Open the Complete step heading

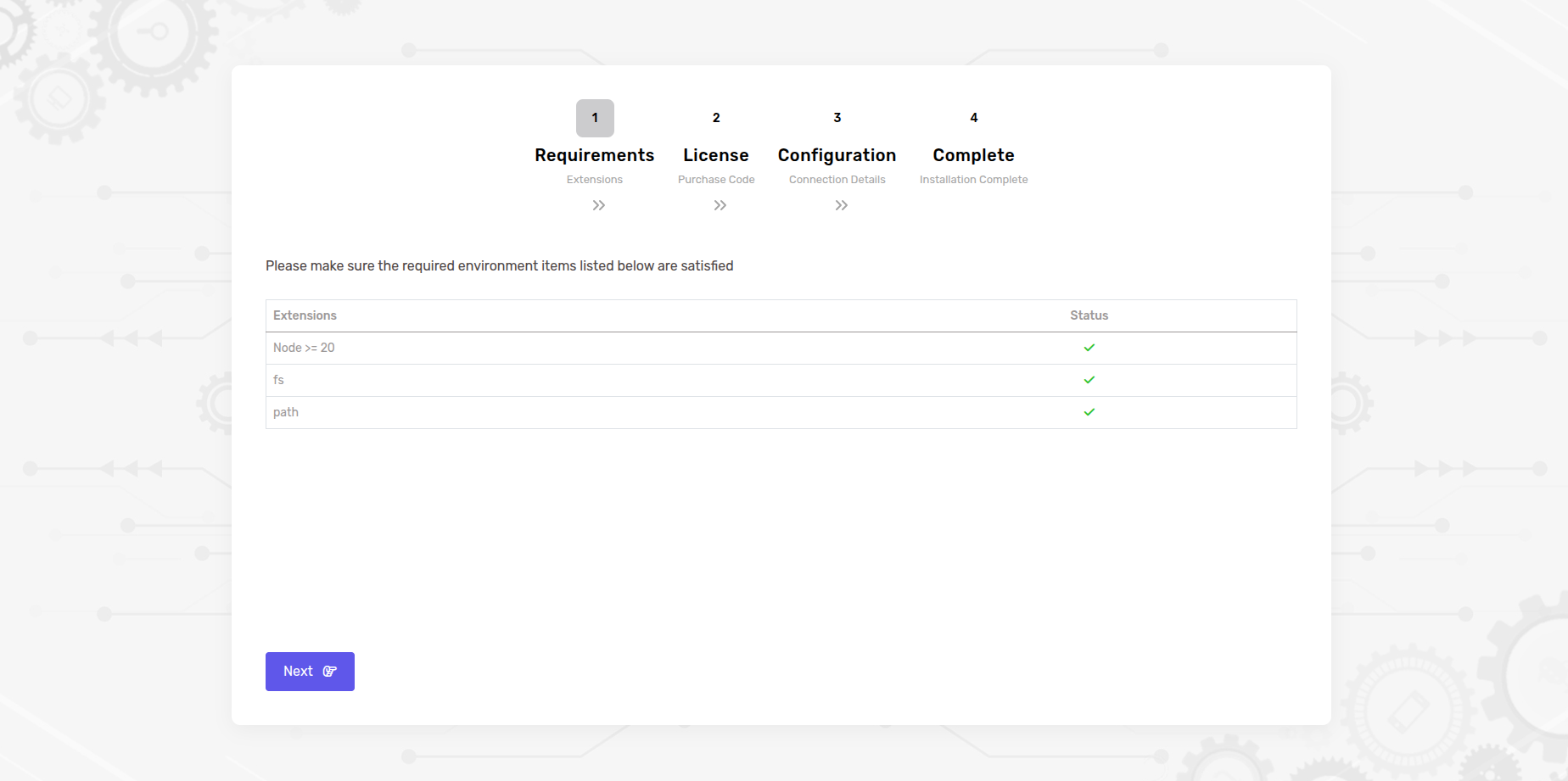[x=974, y=155]
